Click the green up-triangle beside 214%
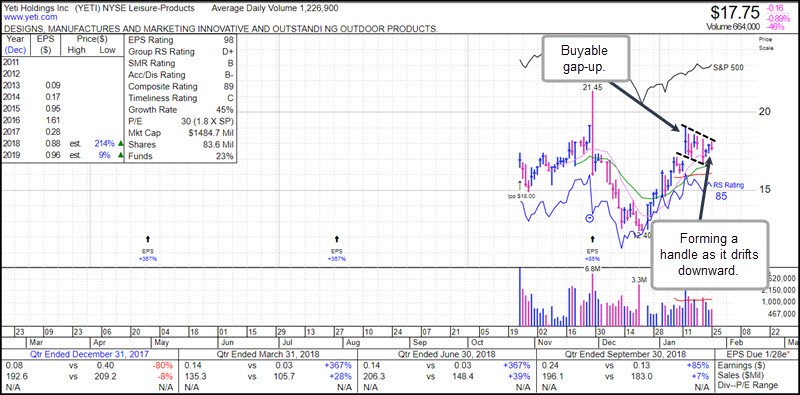Image resolution: width=800 pixels, height=395 pixels. (120, 144)
